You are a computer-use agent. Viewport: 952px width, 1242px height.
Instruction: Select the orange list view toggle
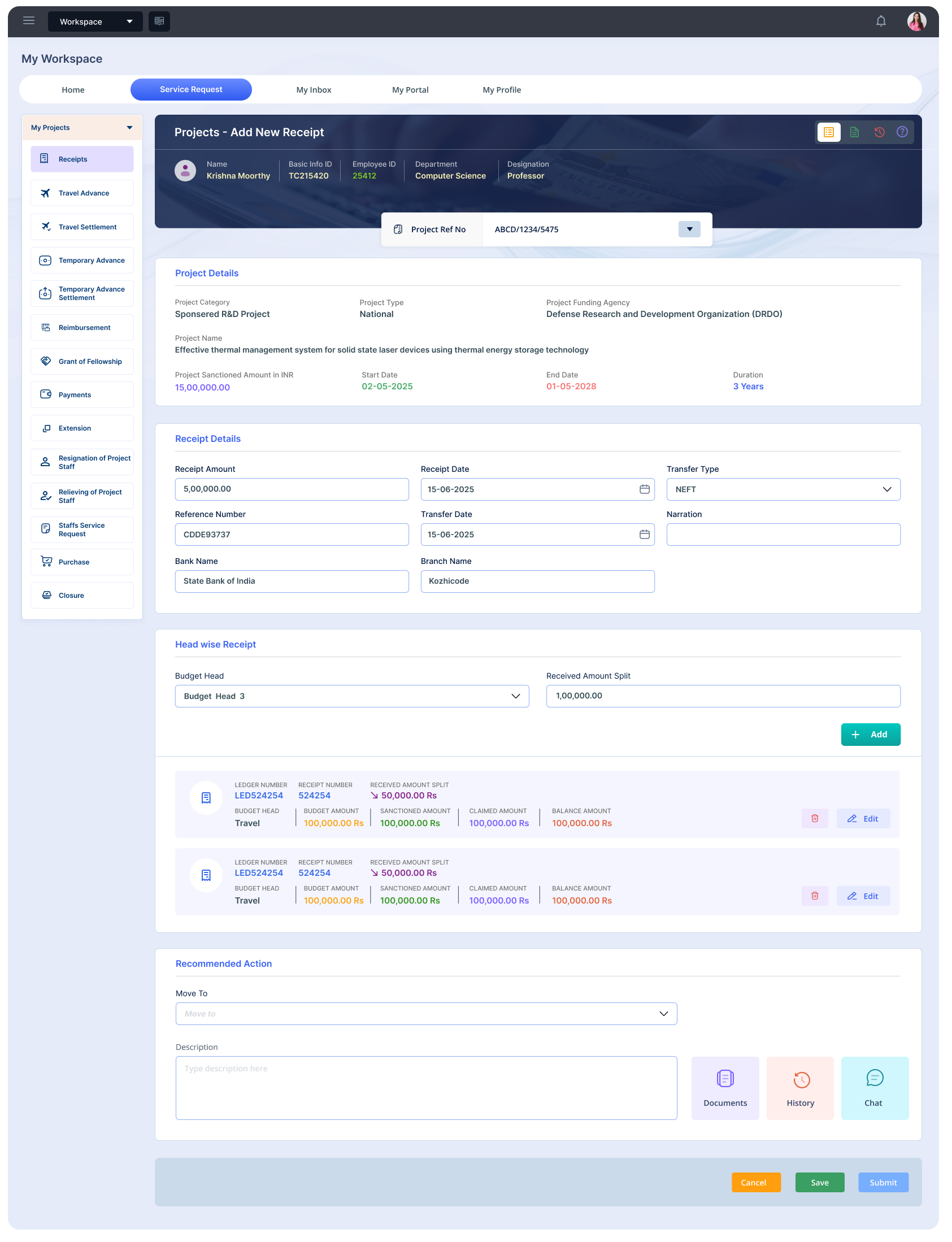(828, 132)
